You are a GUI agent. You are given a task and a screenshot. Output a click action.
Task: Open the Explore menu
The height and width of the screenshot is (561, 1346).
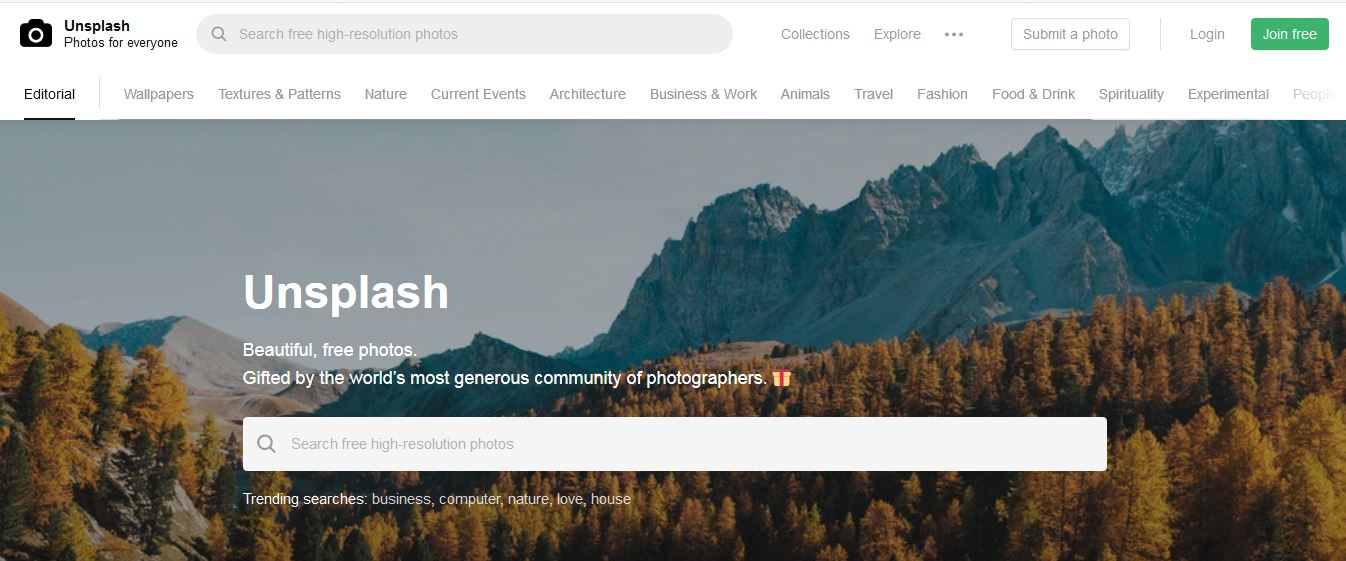click(x=897, y=34)
